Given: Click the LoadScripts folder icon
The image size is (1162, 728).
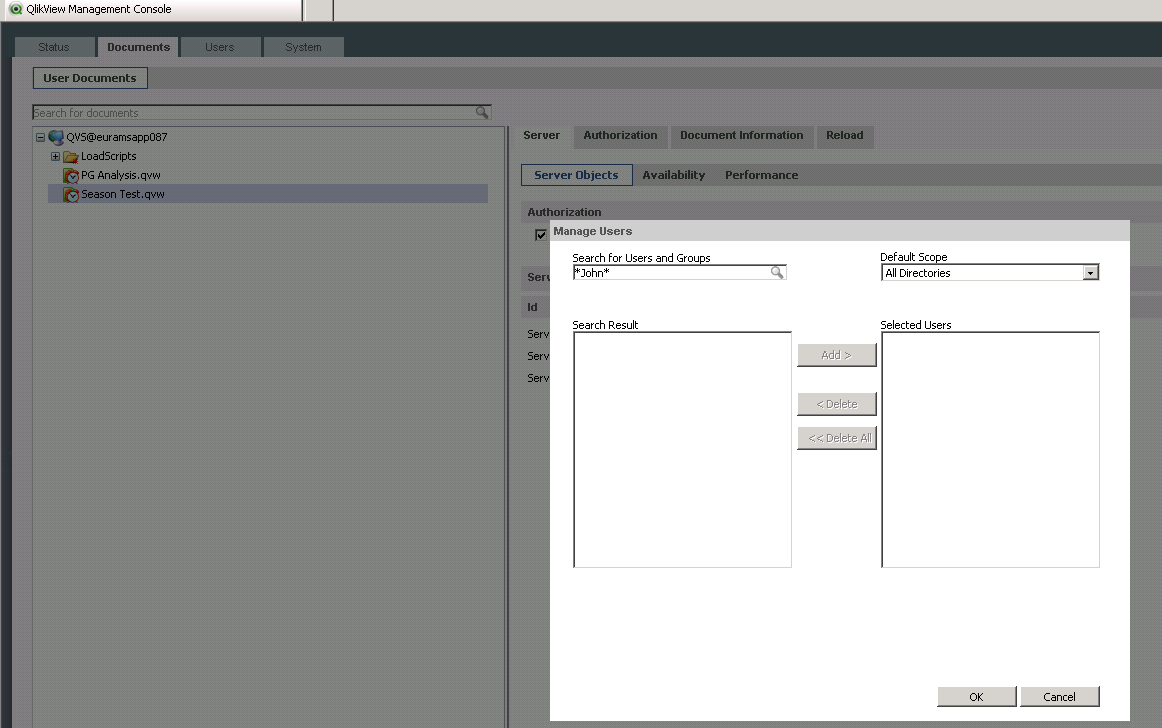Looking at the screenshot, I should point(71,156).
